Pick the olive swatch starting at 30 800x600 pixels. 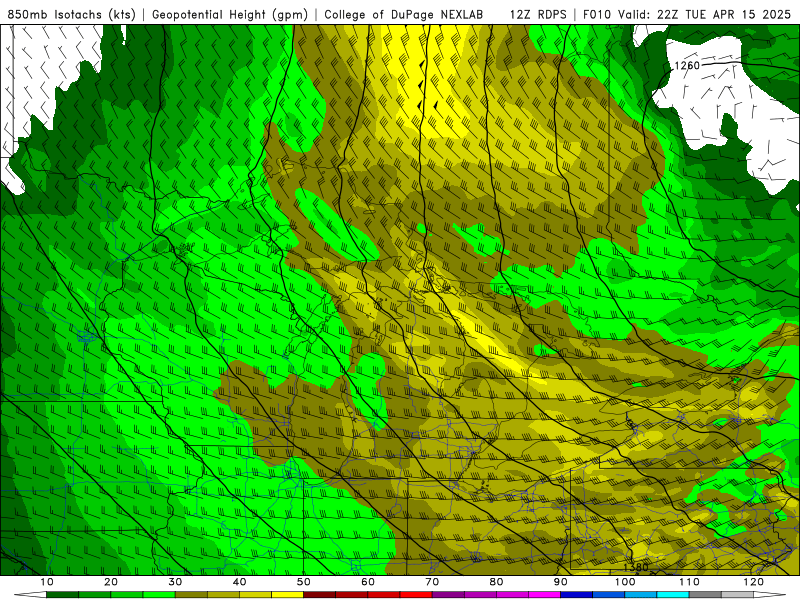tap(191, 594)
